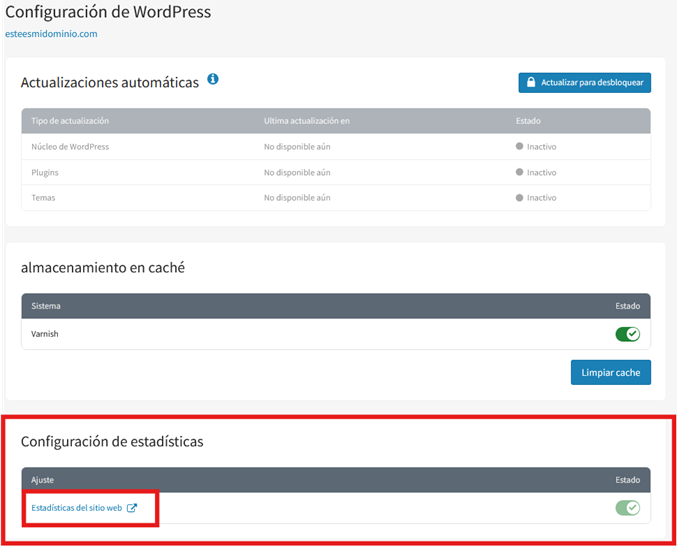
Task: Select the Temas row label
Action: pos(43,198)
